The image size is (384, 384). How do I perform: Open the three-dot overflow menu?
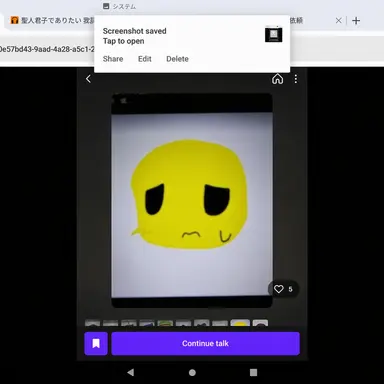tap(296, 79)
